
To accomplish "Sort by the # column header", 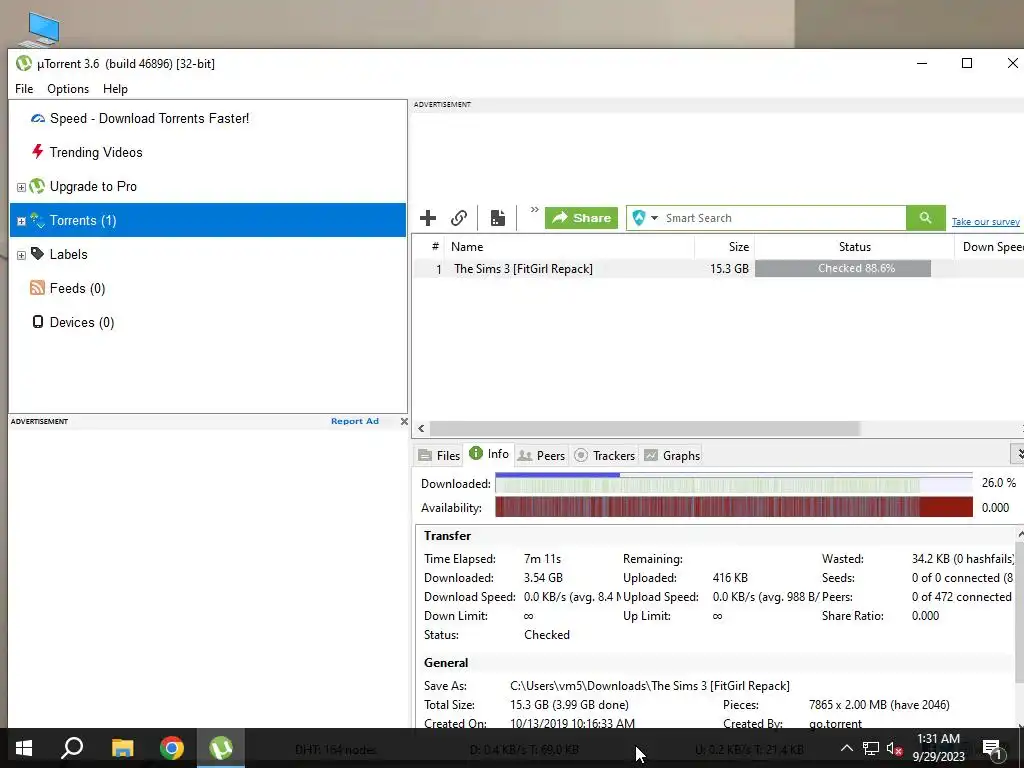I will 435,247.
